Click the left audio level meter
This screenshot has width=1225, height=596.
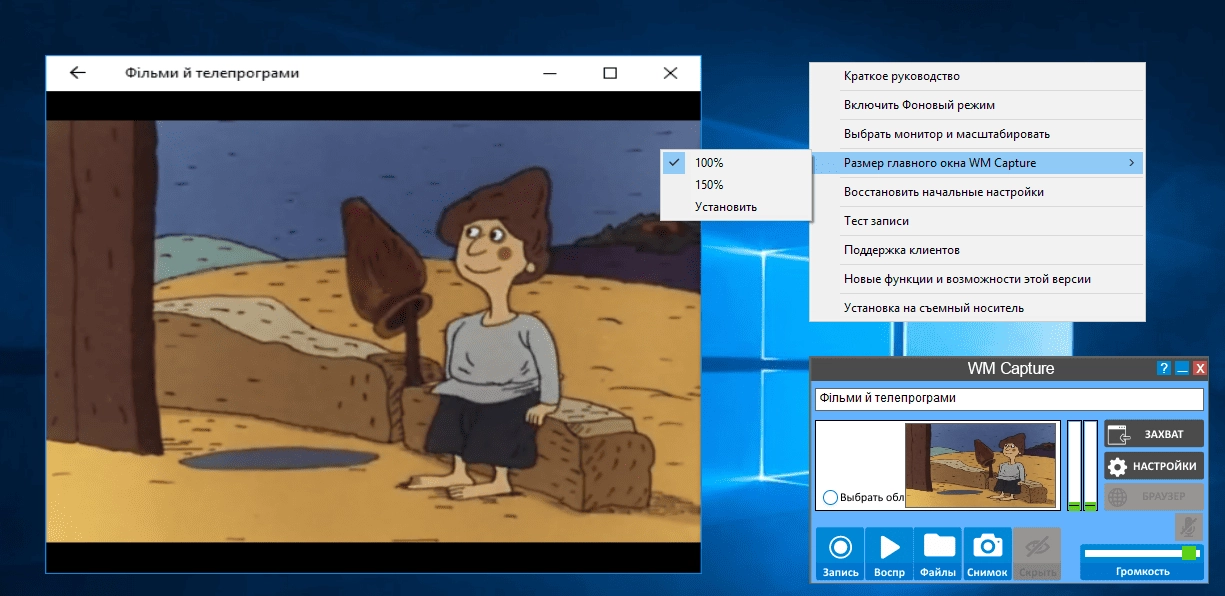point(1074,466)
